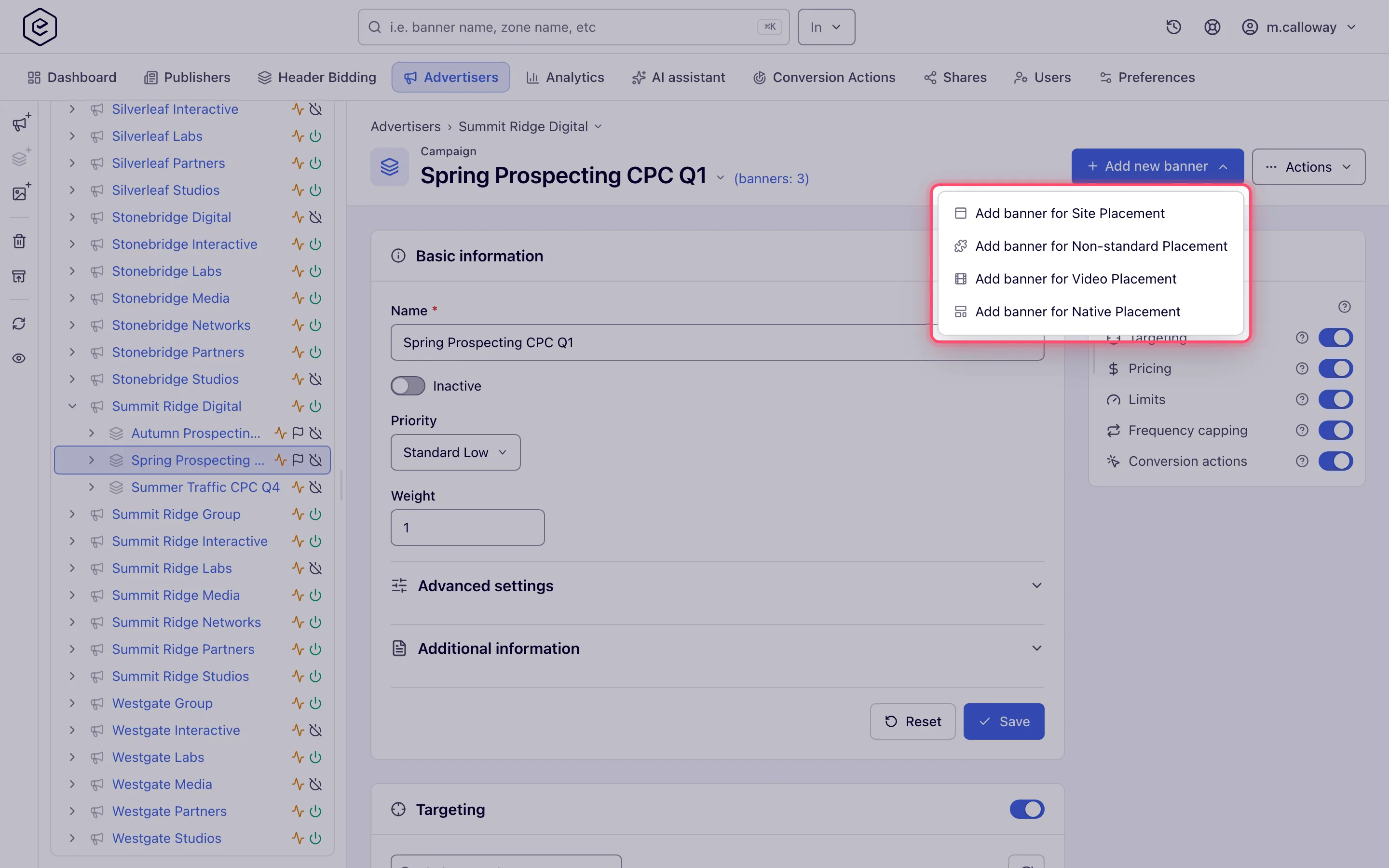Select Add banner for Video Placement

point(1090,278)
